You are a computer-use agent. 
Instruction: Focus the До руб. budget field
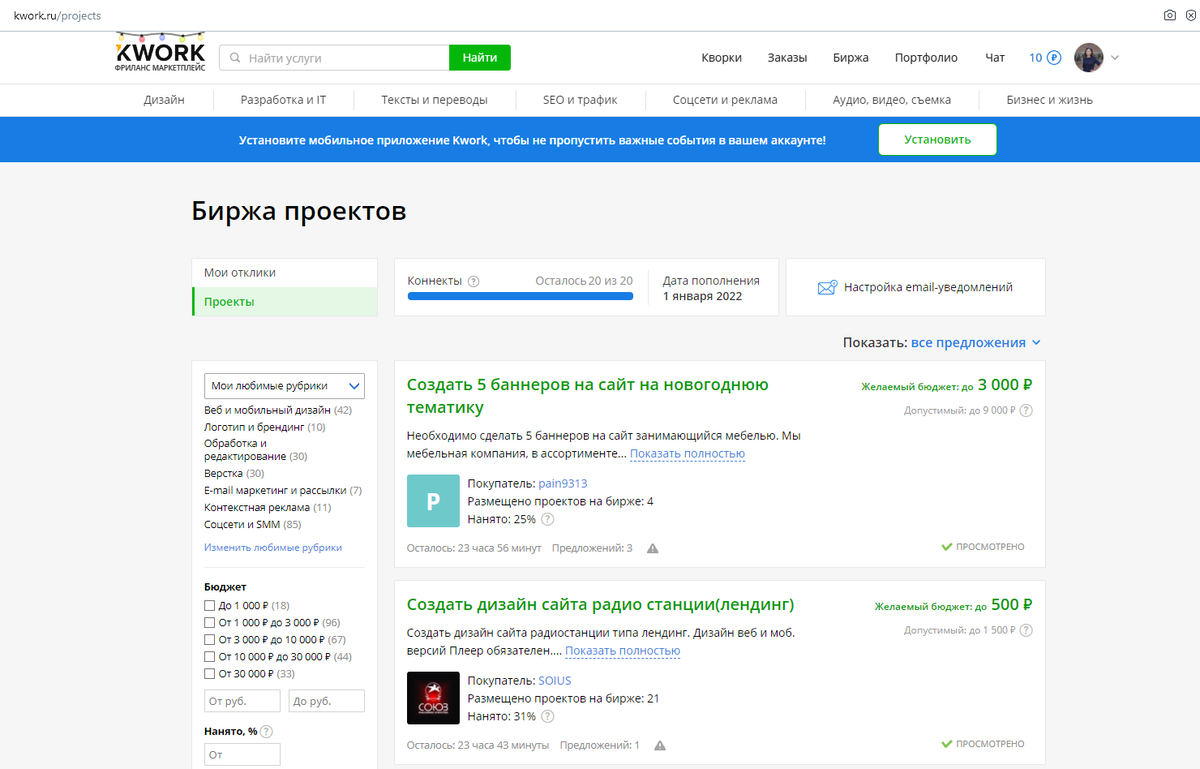(x=326, y=701)
